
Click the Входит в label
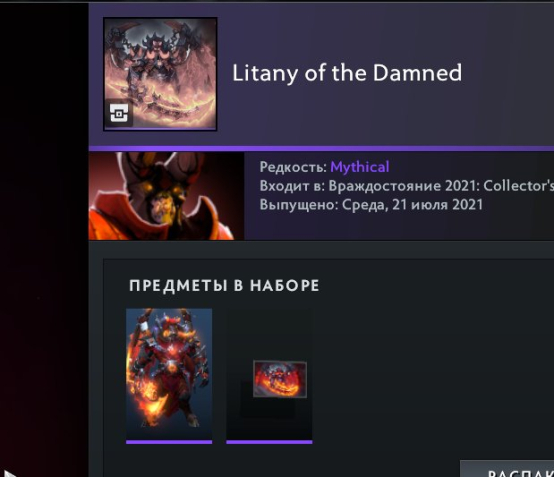coord(292,186)
